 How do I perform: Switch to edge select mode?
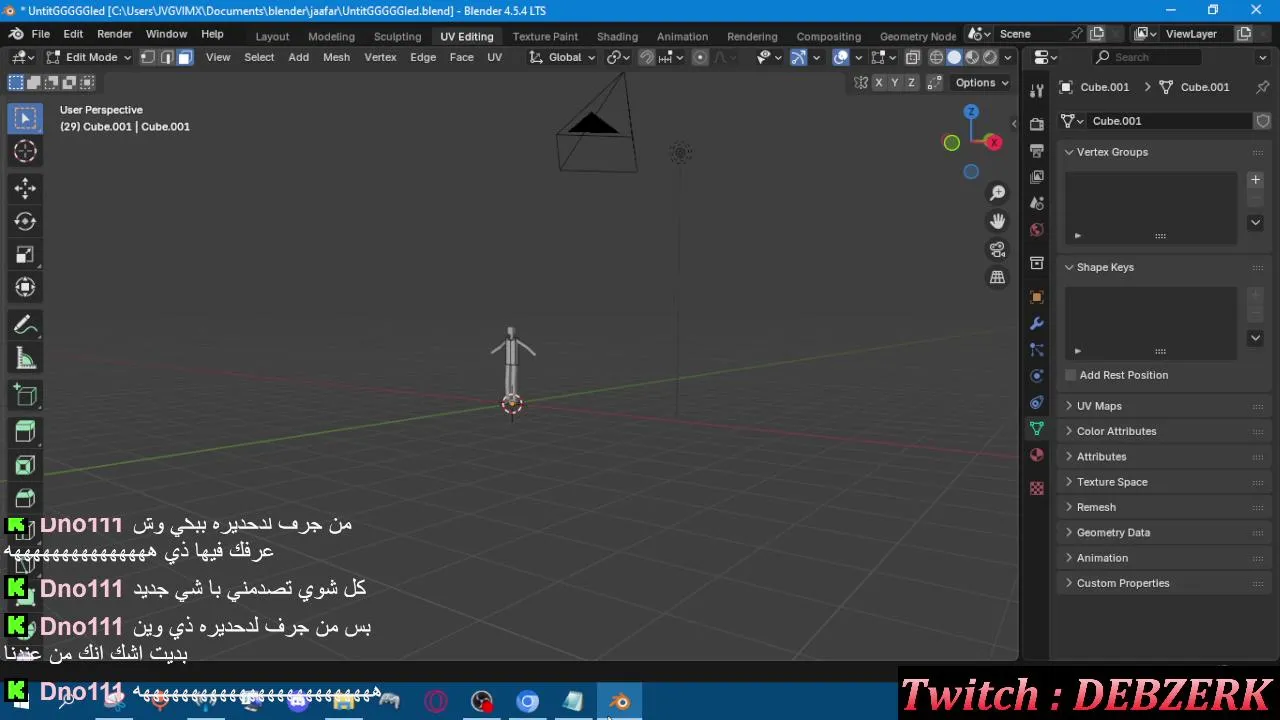point(166,57)
